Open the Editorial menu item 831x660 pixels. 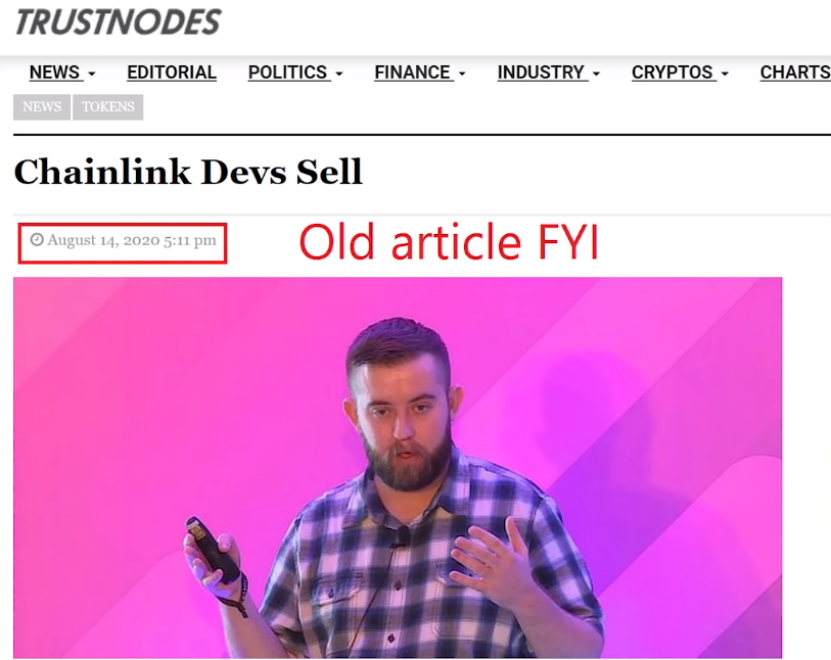(172, 73)
